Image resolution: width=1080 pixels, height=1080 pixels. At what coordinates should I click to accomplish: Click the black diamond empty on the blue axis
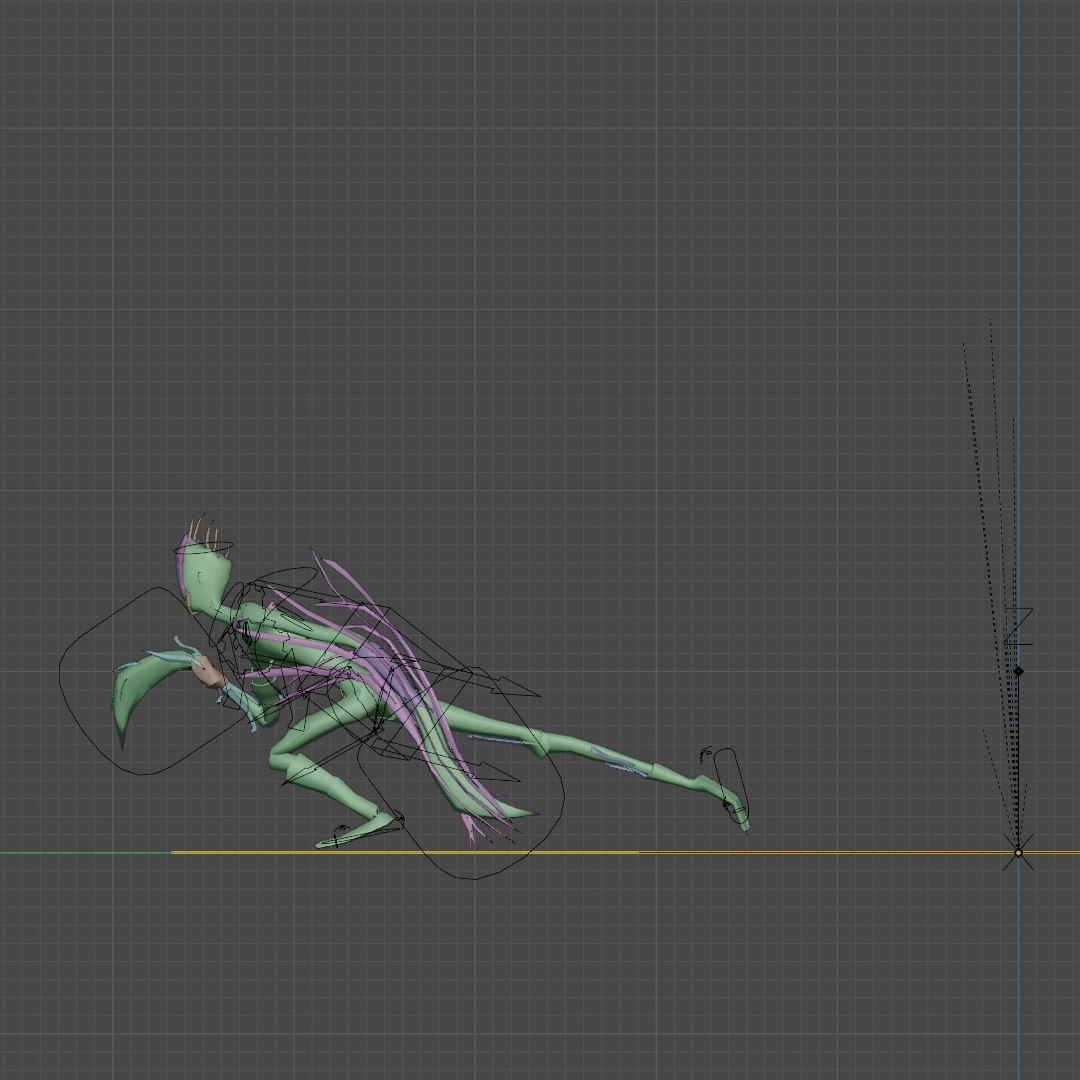pyautogui.click(x=1019, y=671)
